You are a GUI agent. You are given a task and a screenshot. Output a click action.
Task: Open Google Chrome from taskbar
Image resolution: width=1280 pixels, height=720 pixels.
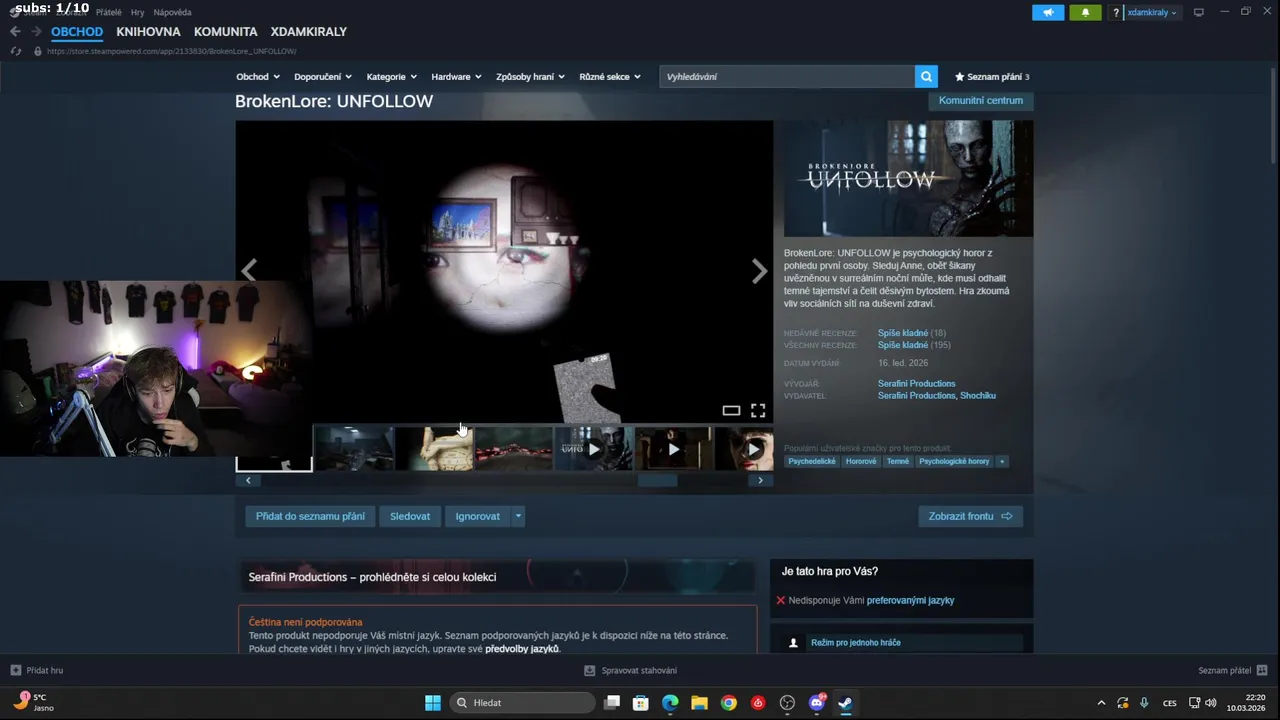pyautogui.click(x=729, y=703)
